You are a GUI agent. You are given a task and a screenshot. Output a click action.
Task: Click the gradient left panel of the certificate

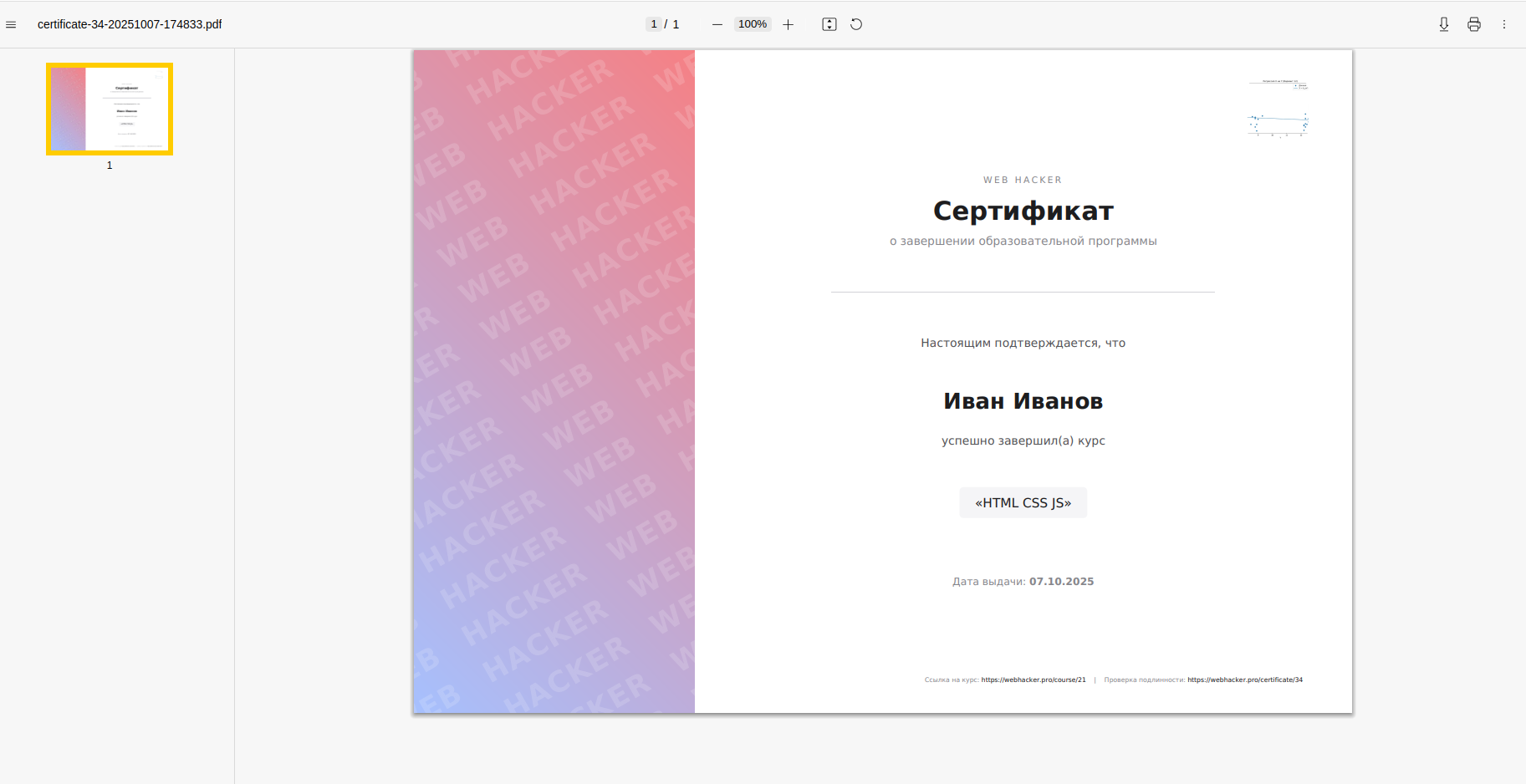[x=553, y=381]
